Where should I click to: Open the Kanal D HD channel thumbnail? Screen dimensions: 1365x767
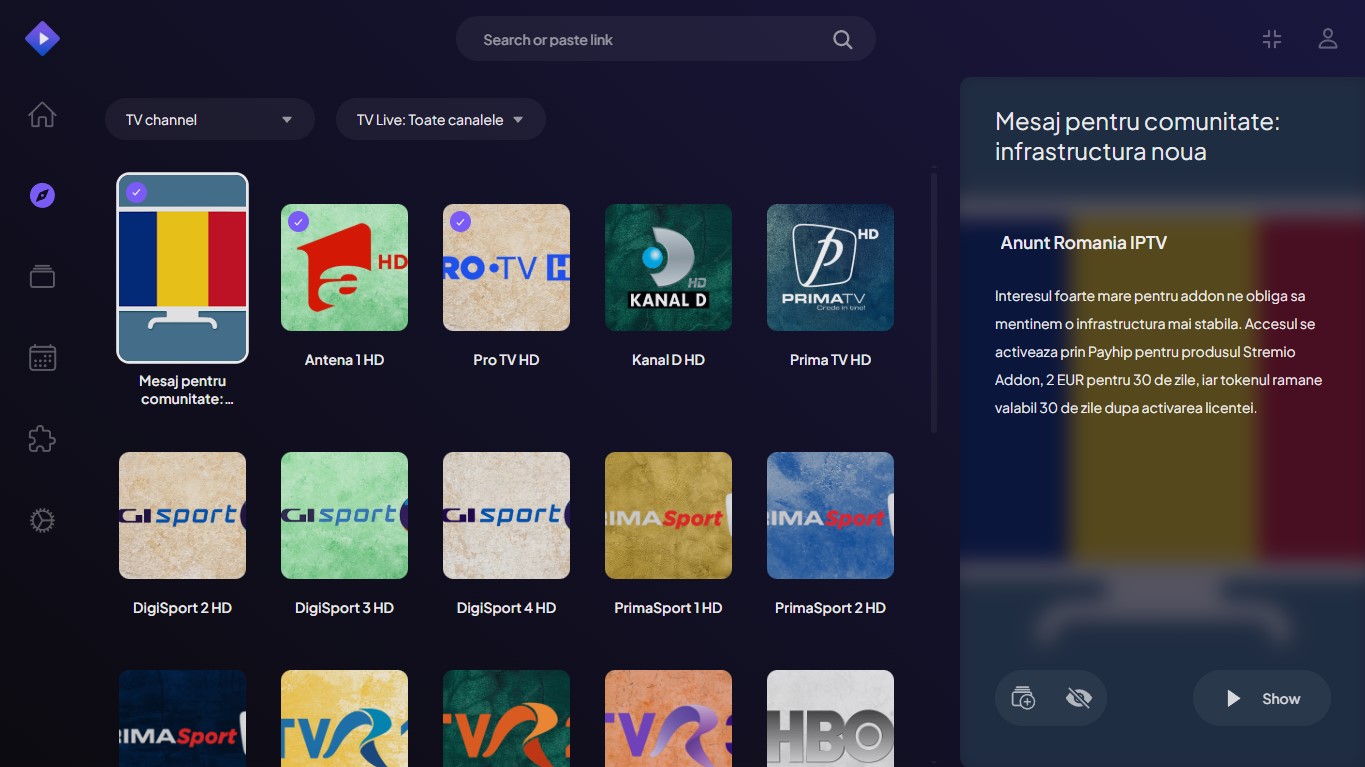(x=668, y=267)
